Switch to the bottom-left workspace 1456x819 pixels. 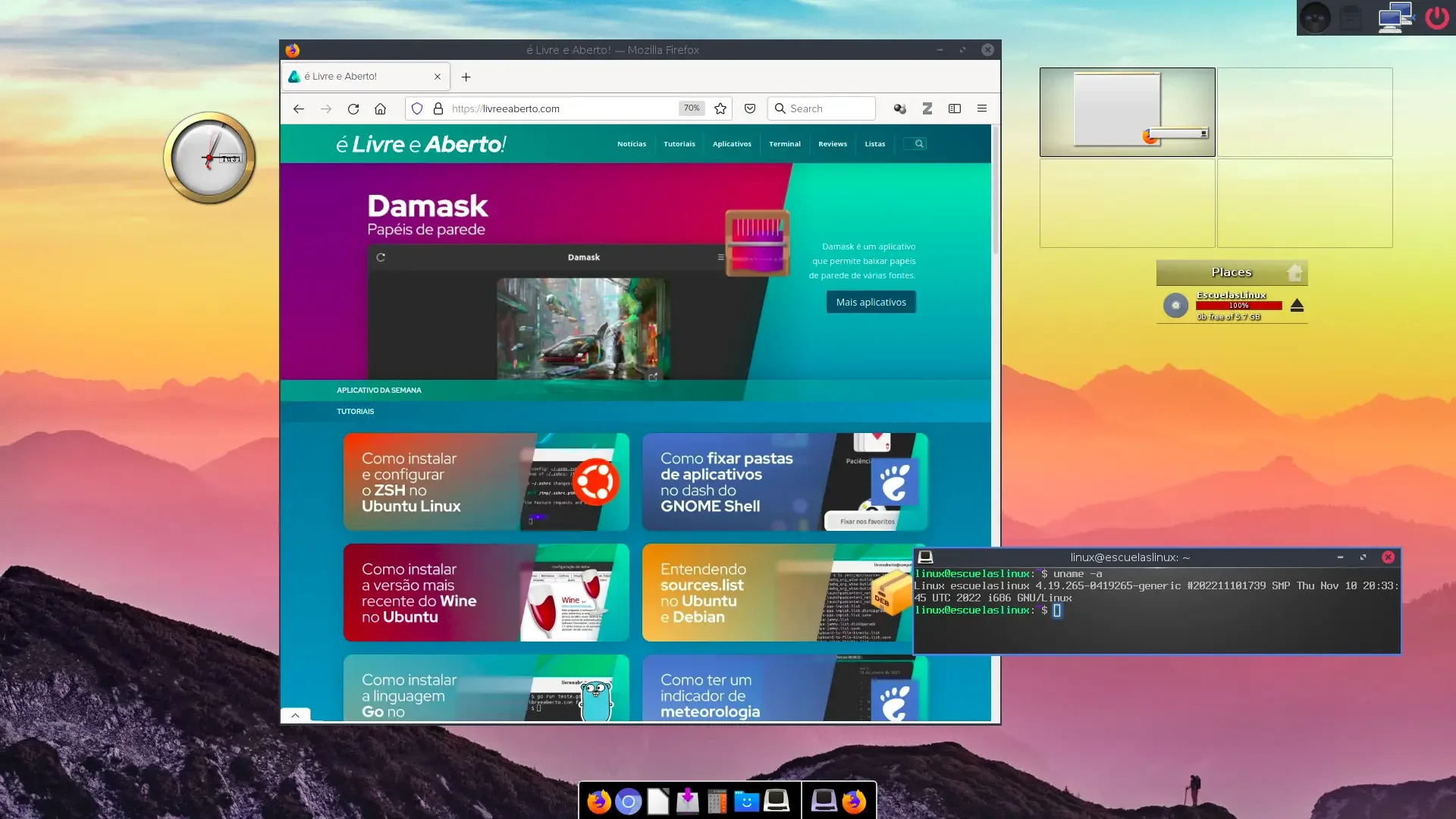coord(1128,203)
